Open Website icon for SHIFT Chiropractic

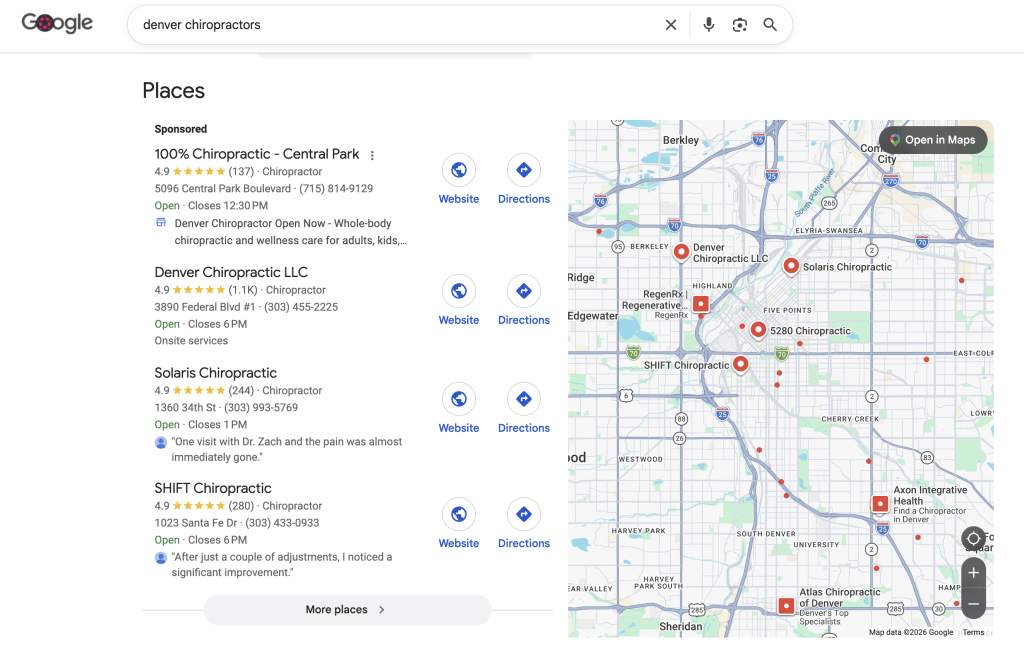coord(458,514)
